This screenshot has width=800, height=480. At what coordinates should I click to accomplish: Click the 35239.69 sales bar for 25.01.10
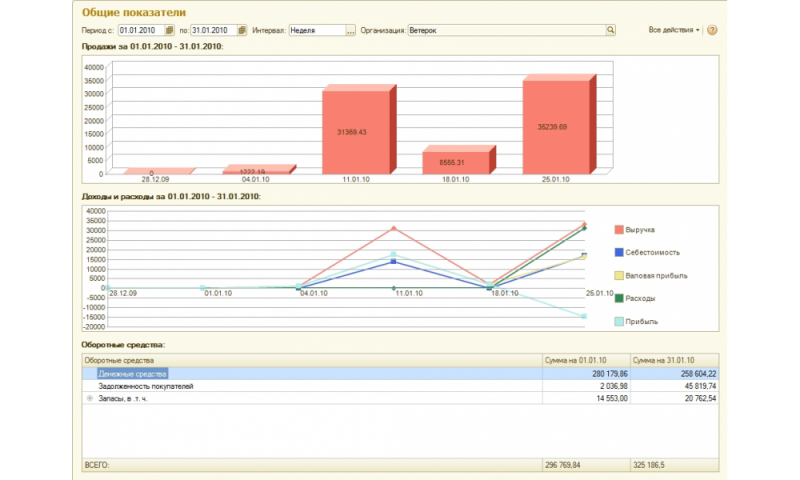click(x=556, y=127)
